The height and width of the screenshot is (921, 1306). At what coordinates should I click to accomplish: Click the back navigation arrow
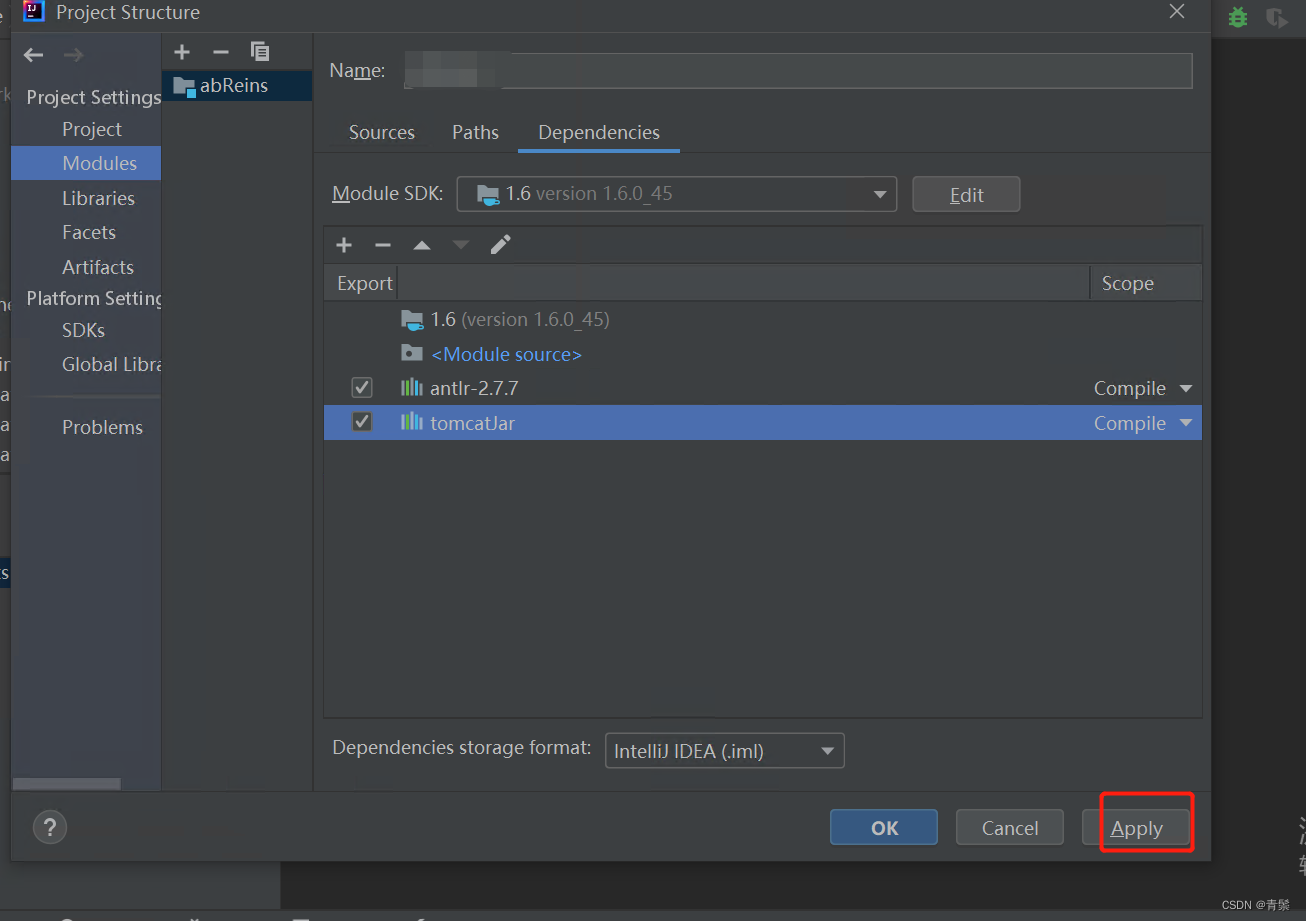pyautogui.click(x=34, y=55)
